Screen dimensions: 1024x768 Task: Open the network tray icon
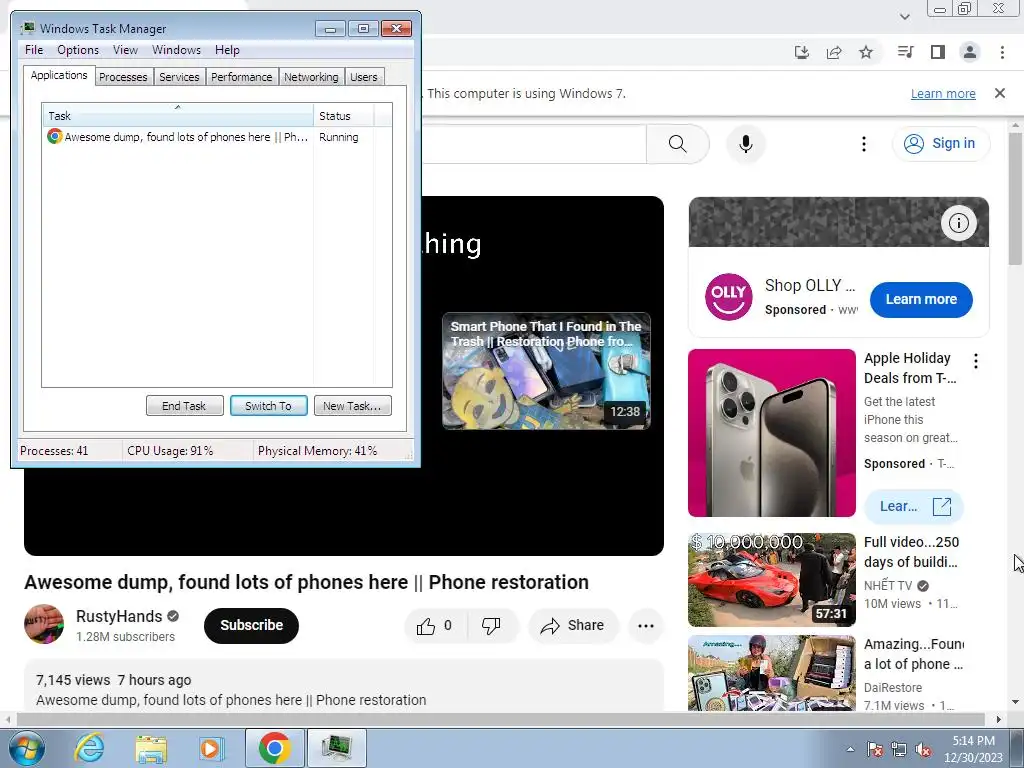tap(899, 749)
